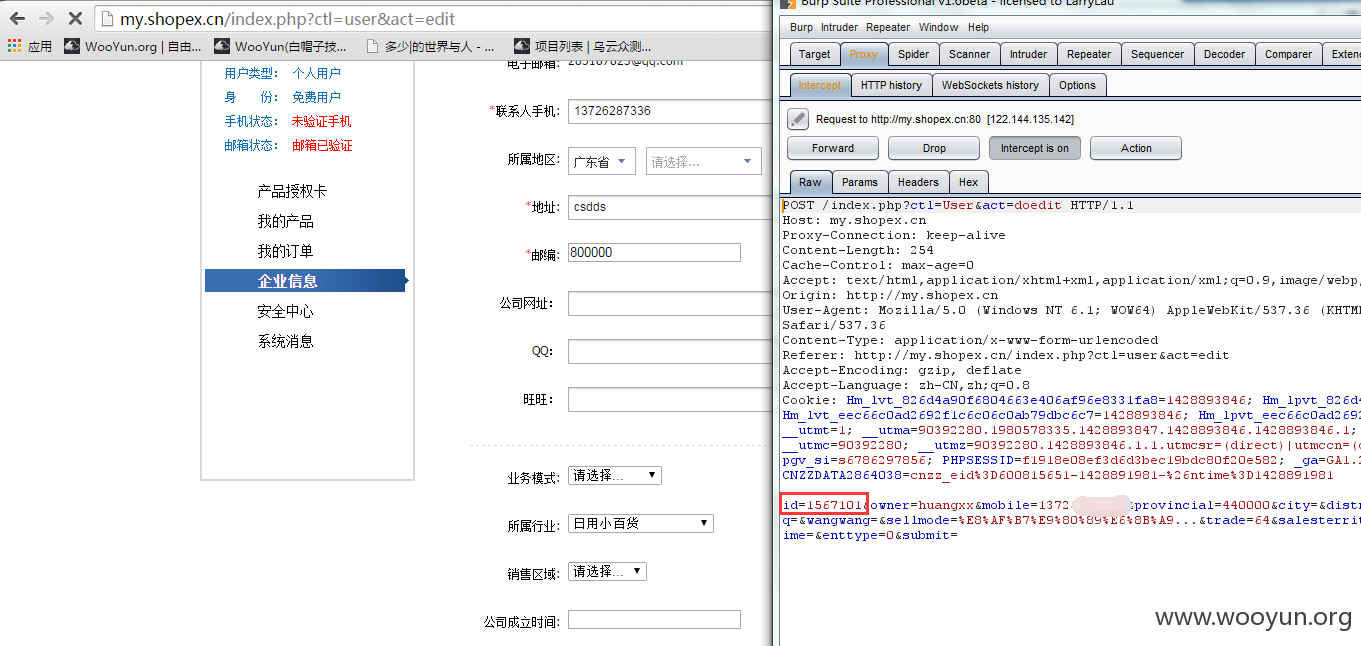Open the 我的订单 sidebar item
The height and width of the screenshot is (646, 1361).
[x=285, y=251]
